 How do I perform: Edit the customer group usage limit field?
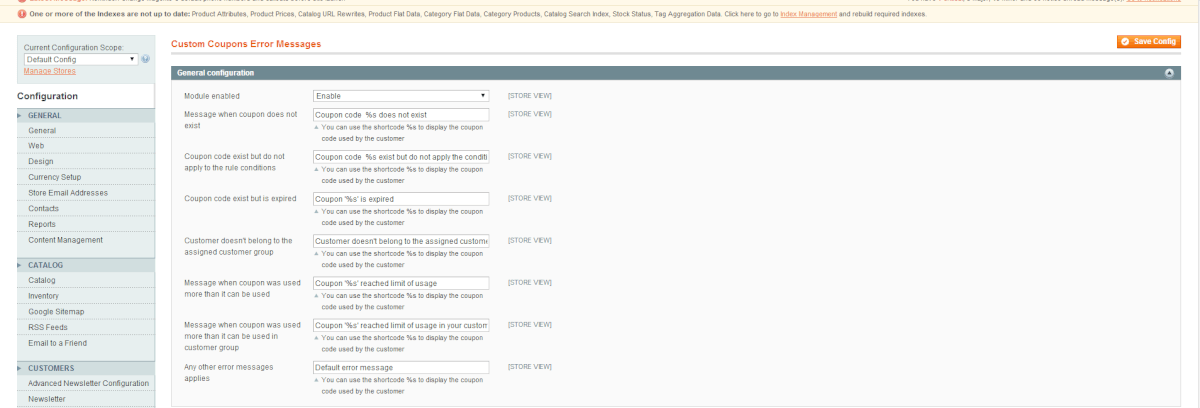(x=401, y=325)
